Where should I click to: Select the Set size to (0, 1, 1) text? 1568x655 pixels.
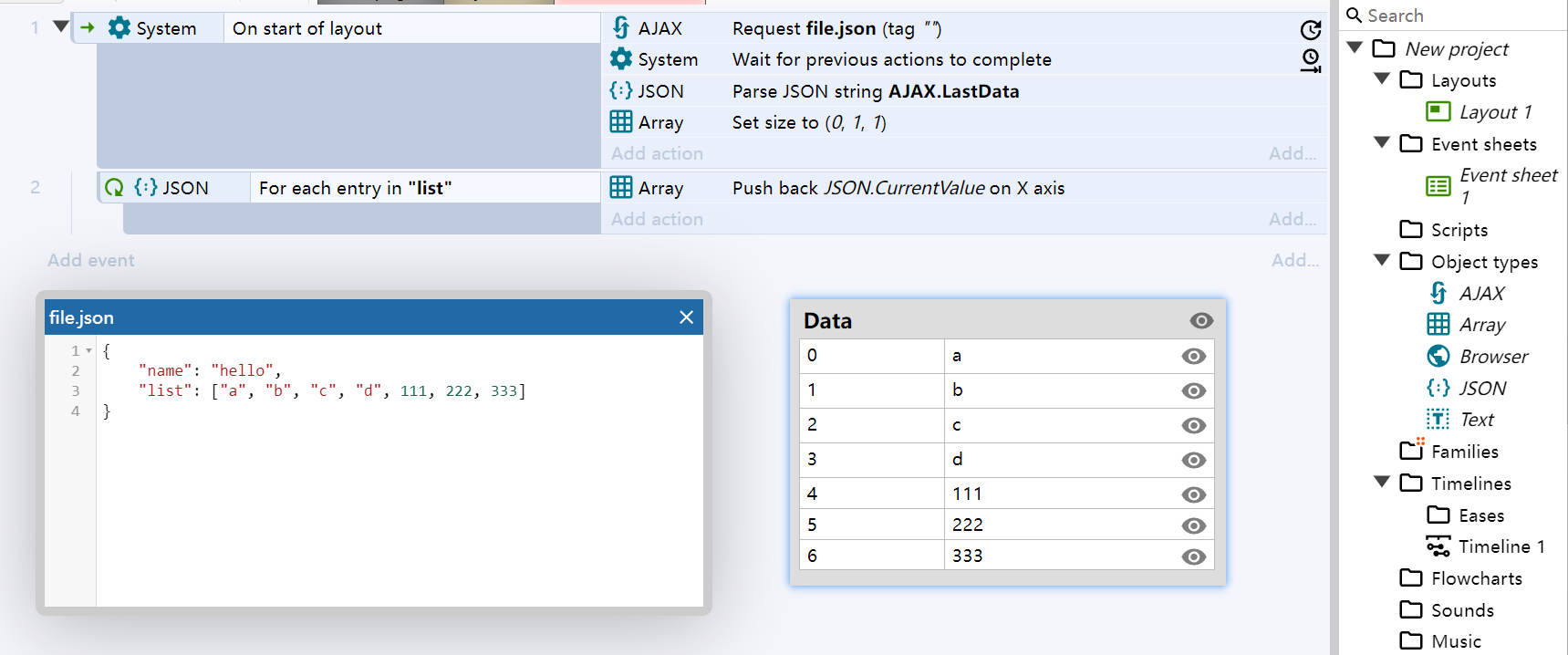[x=809, y=122]
